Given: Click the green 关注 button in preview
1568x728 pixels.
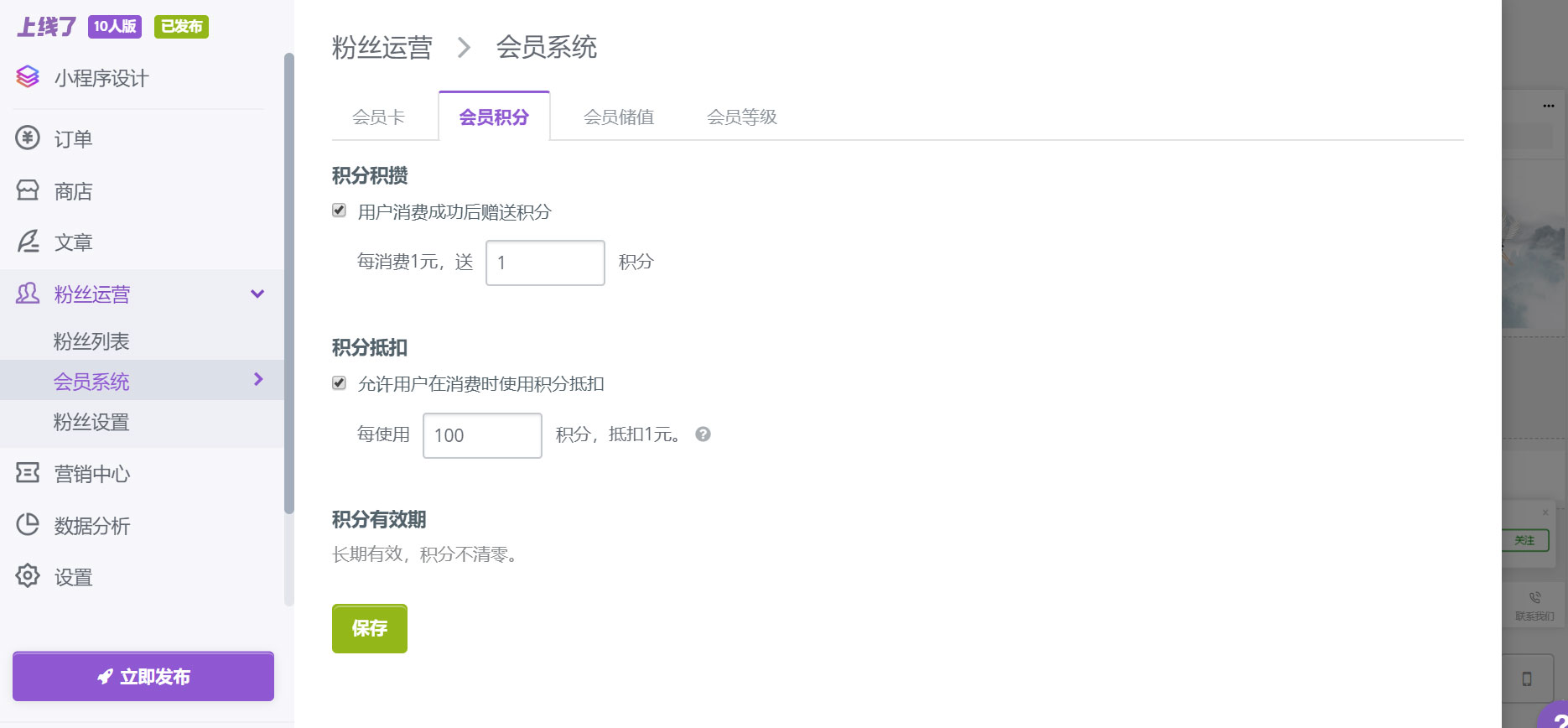Looking at the screenshot, I should 1525,540.
